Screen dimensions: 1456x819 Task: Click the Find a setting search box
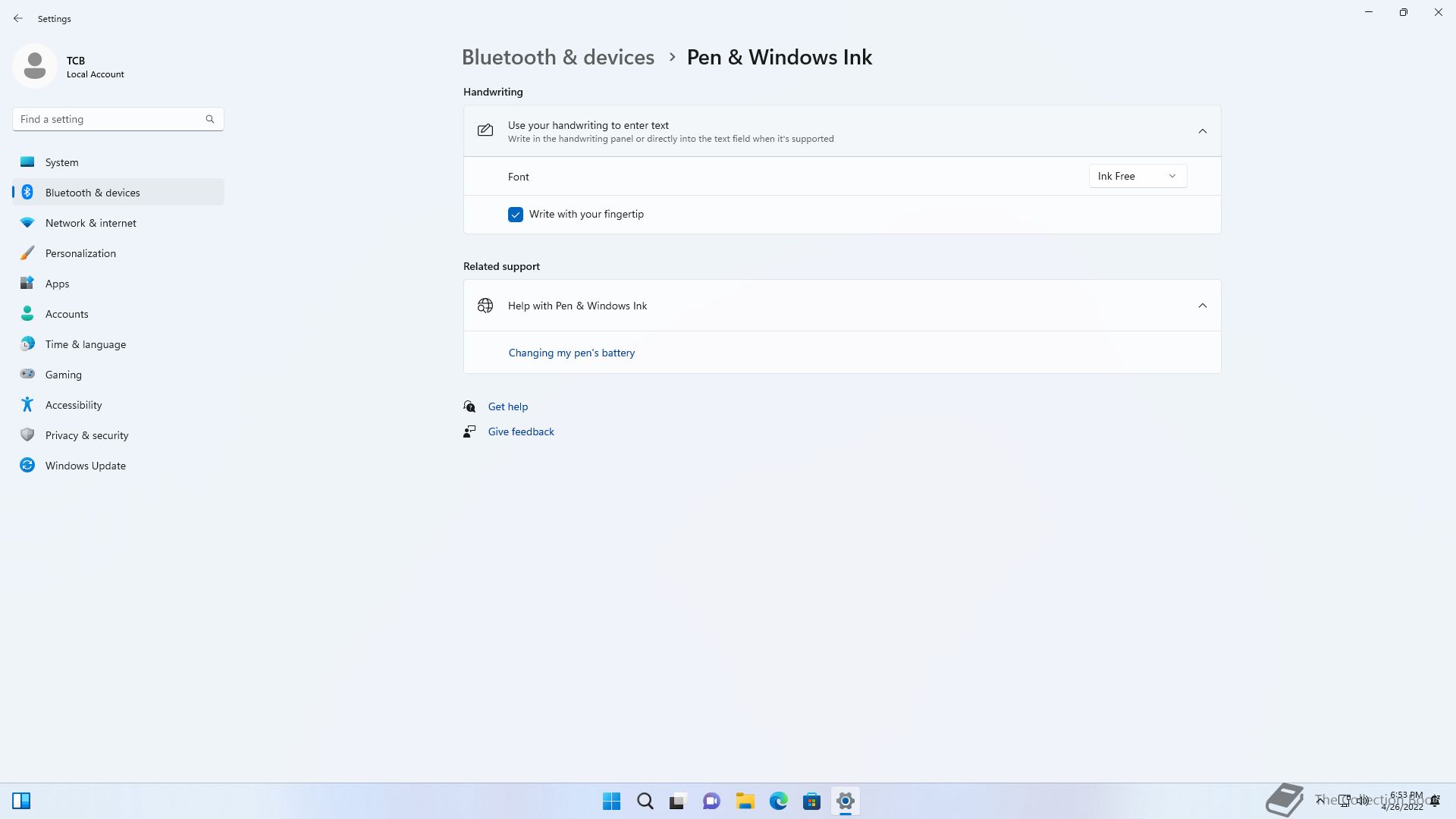click(106, 119)
